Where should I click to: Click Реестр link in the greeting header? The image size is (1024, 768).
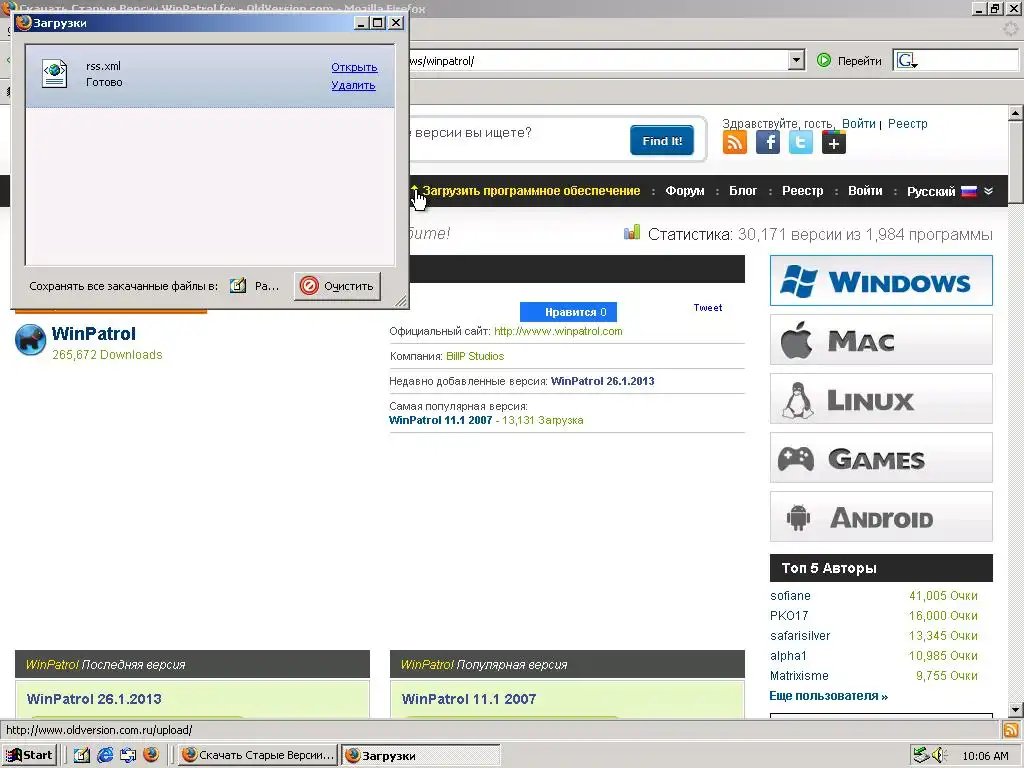pos(908,123)
